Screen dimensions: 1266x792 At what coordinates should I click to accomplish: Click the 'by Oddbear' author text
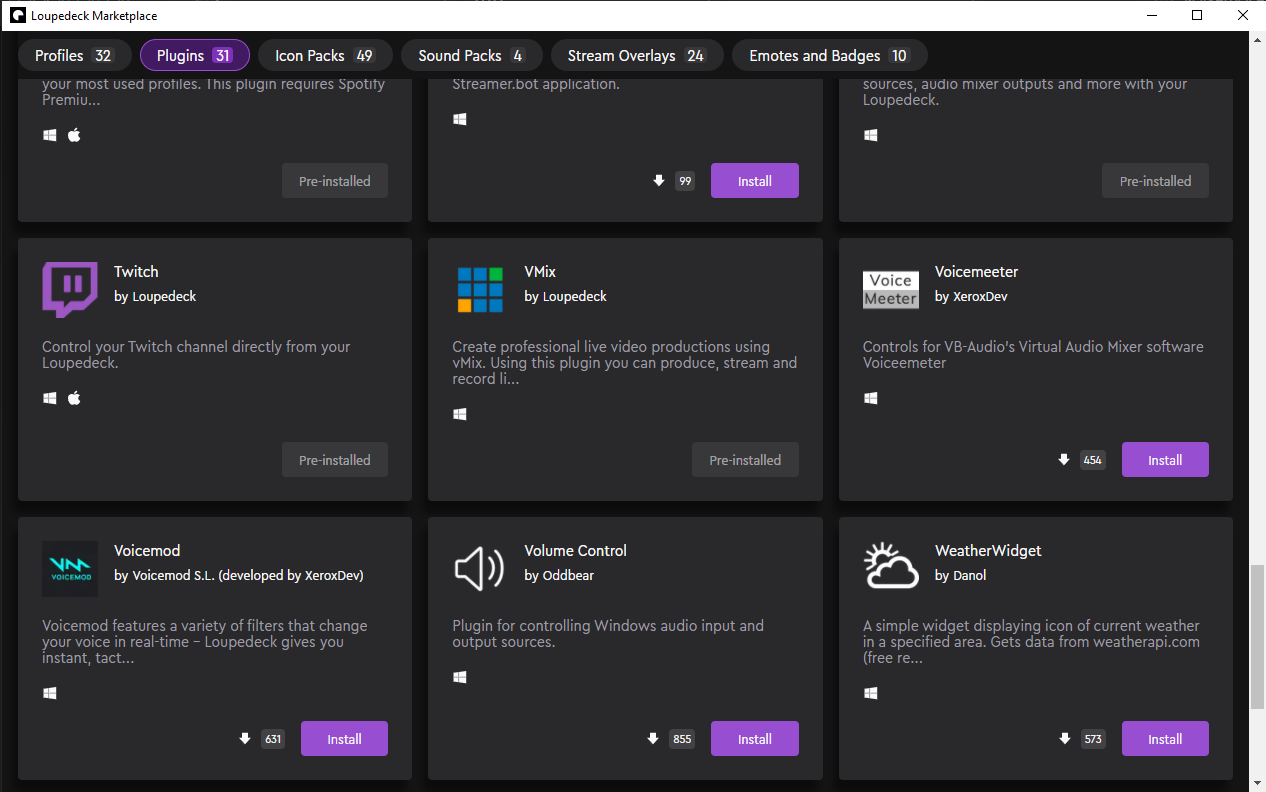[x=559, y=576]
